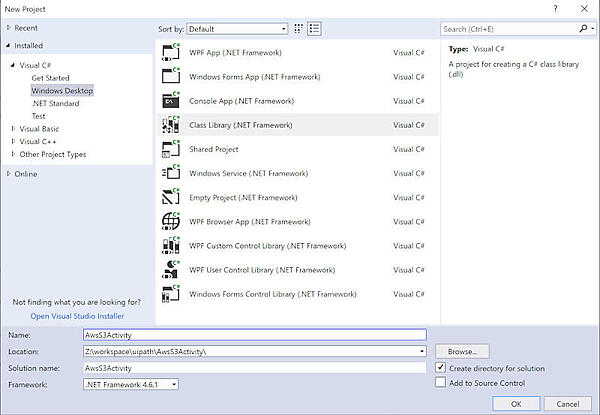Select the Shared Project template icon
The image size is (600, 415).
(169, 149)
